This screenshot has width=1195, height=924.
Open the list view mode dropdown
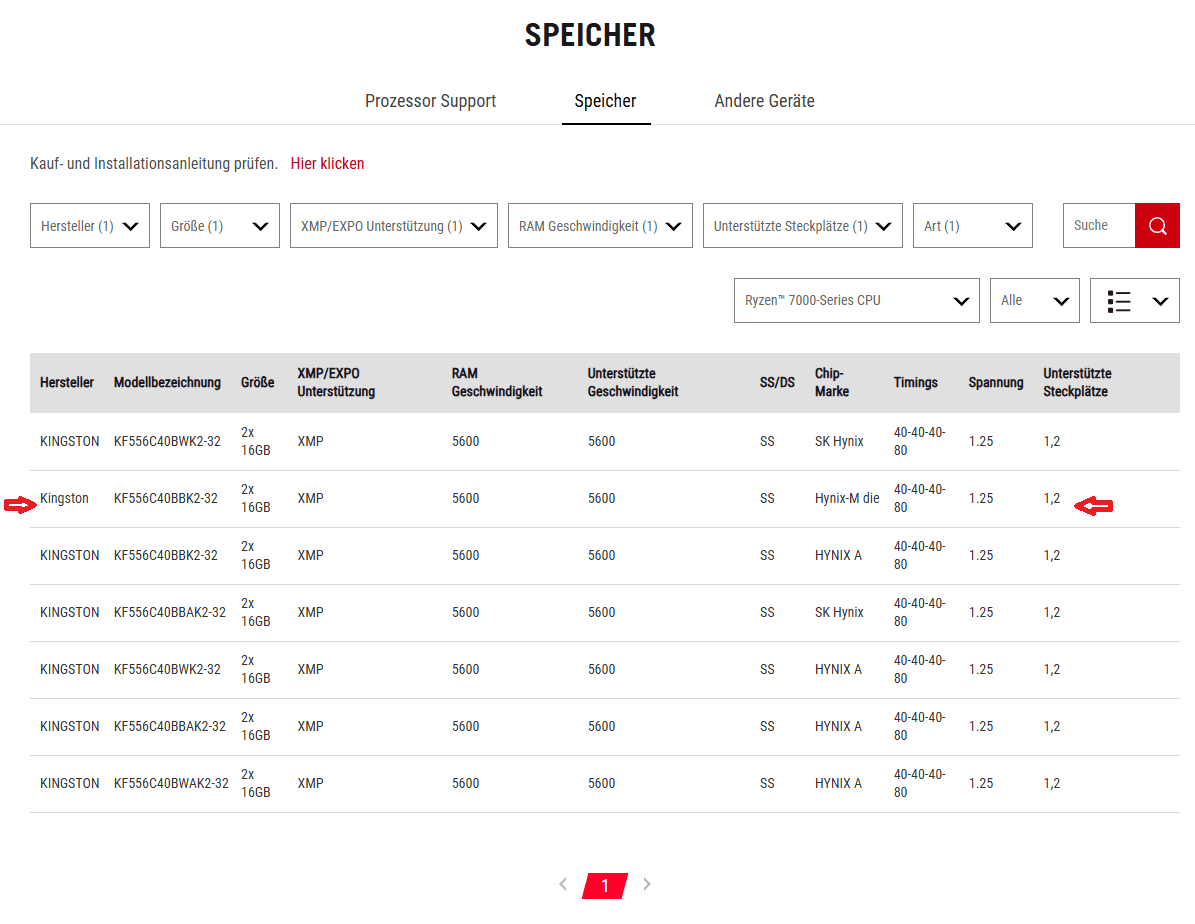coord(1135,301)
